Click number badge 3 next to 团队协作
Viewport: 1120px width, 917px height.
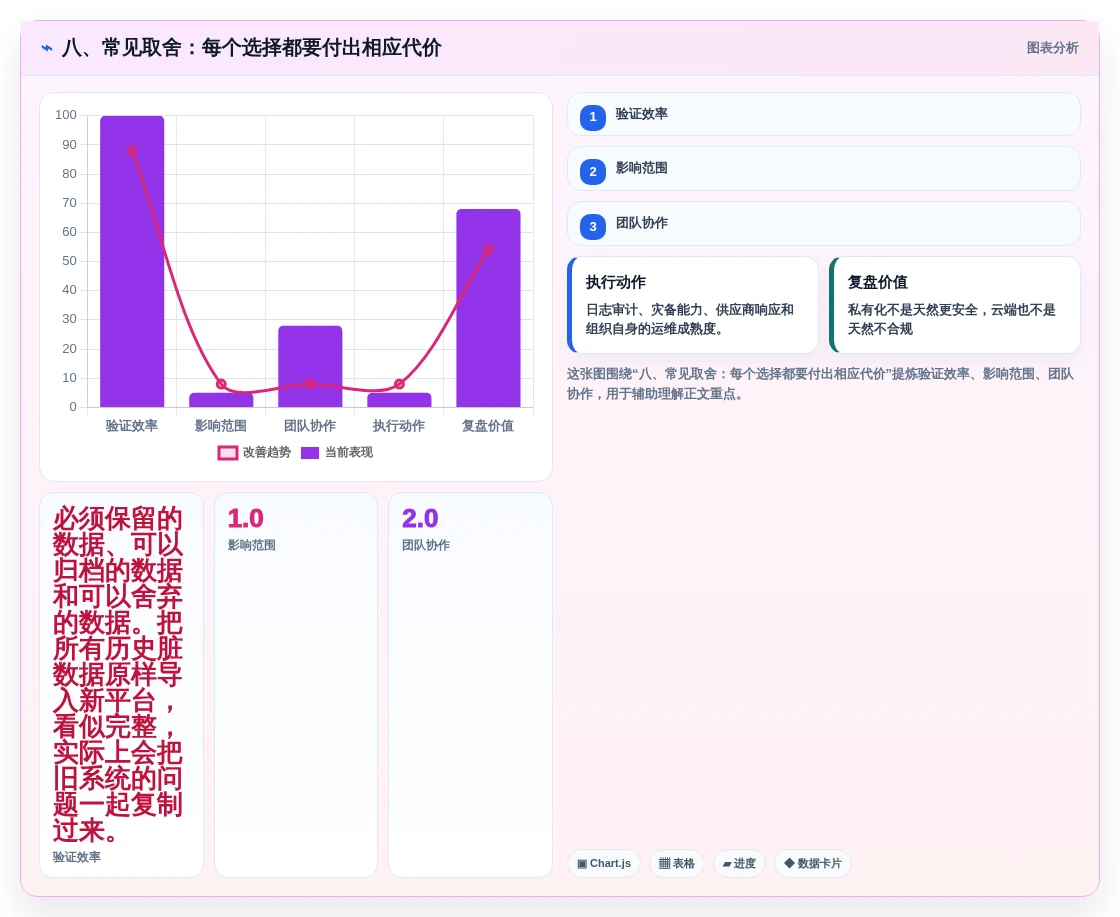coord(593,226)
